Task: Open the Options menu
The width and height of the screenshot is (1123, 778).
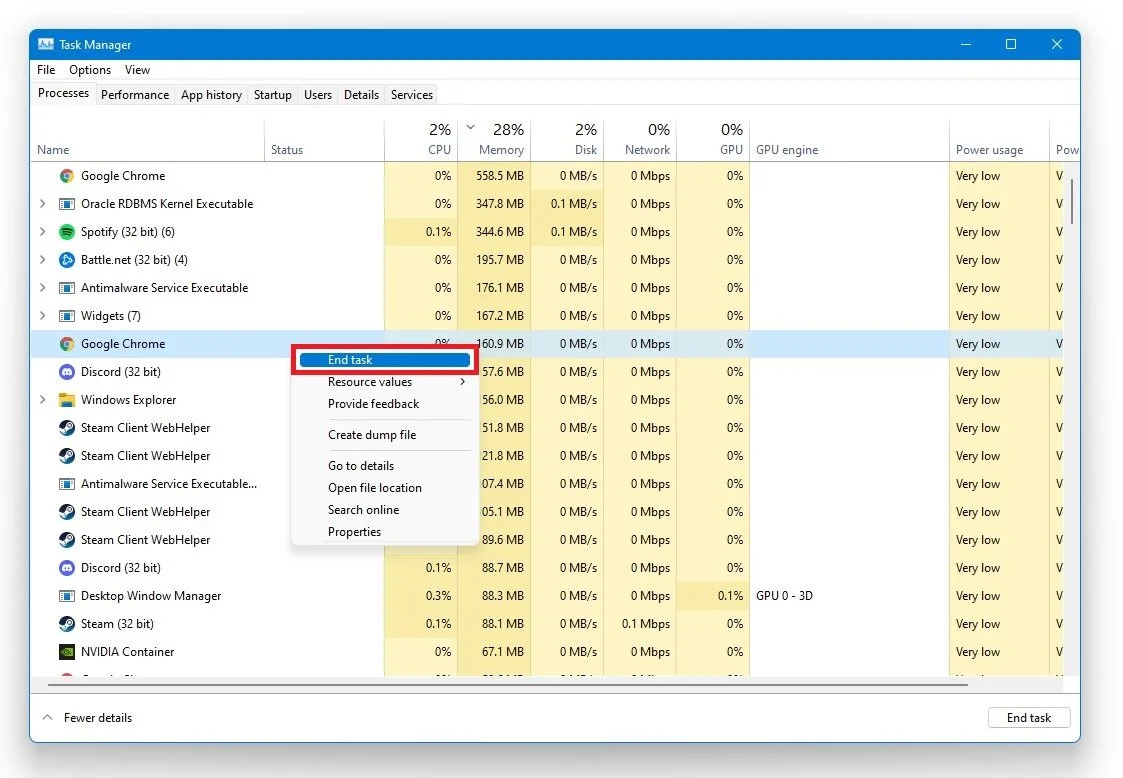Action: (90, 70)
